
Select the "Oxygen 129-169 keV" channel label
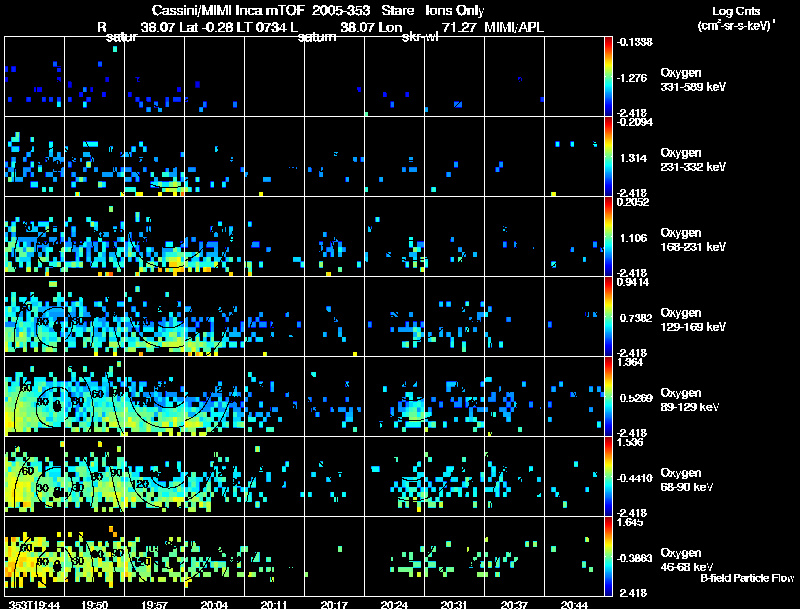click(693, 320)
